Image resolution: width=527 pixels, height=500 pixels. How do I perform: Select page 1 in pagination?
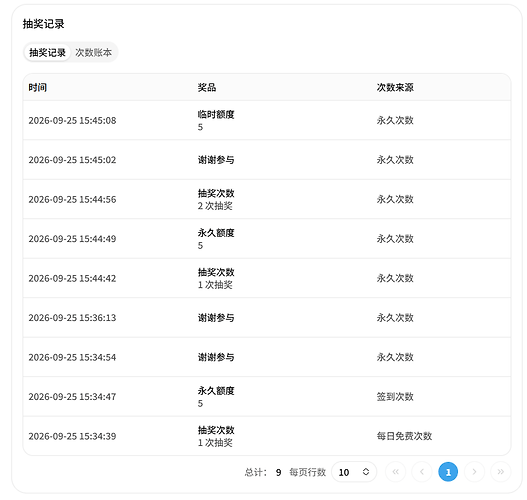click(x=448, y=472)
